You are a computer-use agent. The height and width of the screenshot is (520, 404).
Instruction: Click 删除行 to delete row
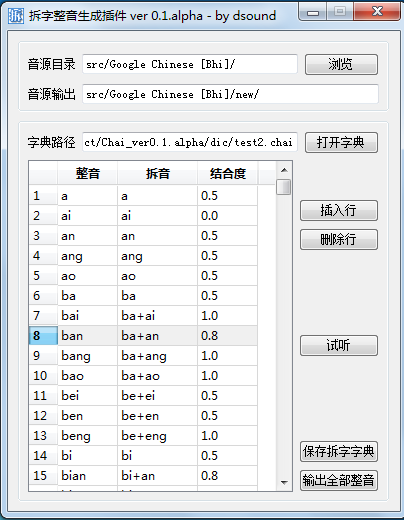click(x=339, y=239)
